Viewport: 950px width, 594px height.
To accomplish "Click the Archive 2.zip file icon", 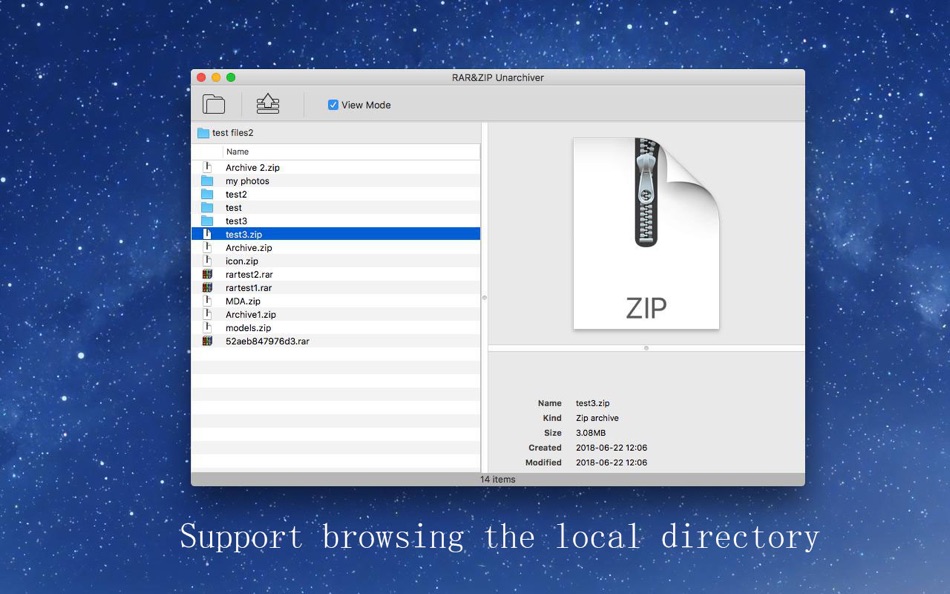I will (x=207, y=167).
